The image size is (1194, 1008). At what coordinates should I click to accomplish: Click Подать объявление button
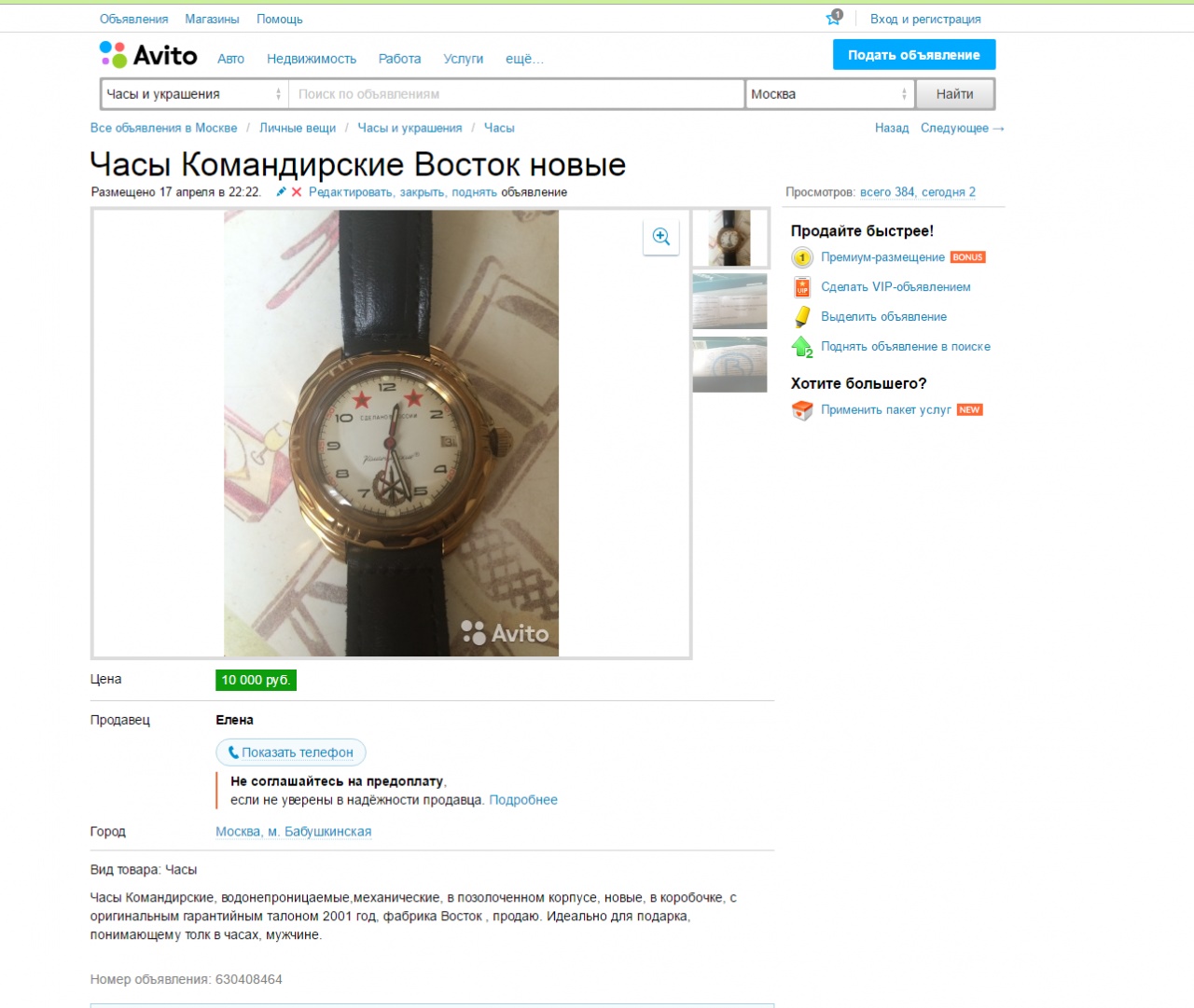(x=914, y=55)
